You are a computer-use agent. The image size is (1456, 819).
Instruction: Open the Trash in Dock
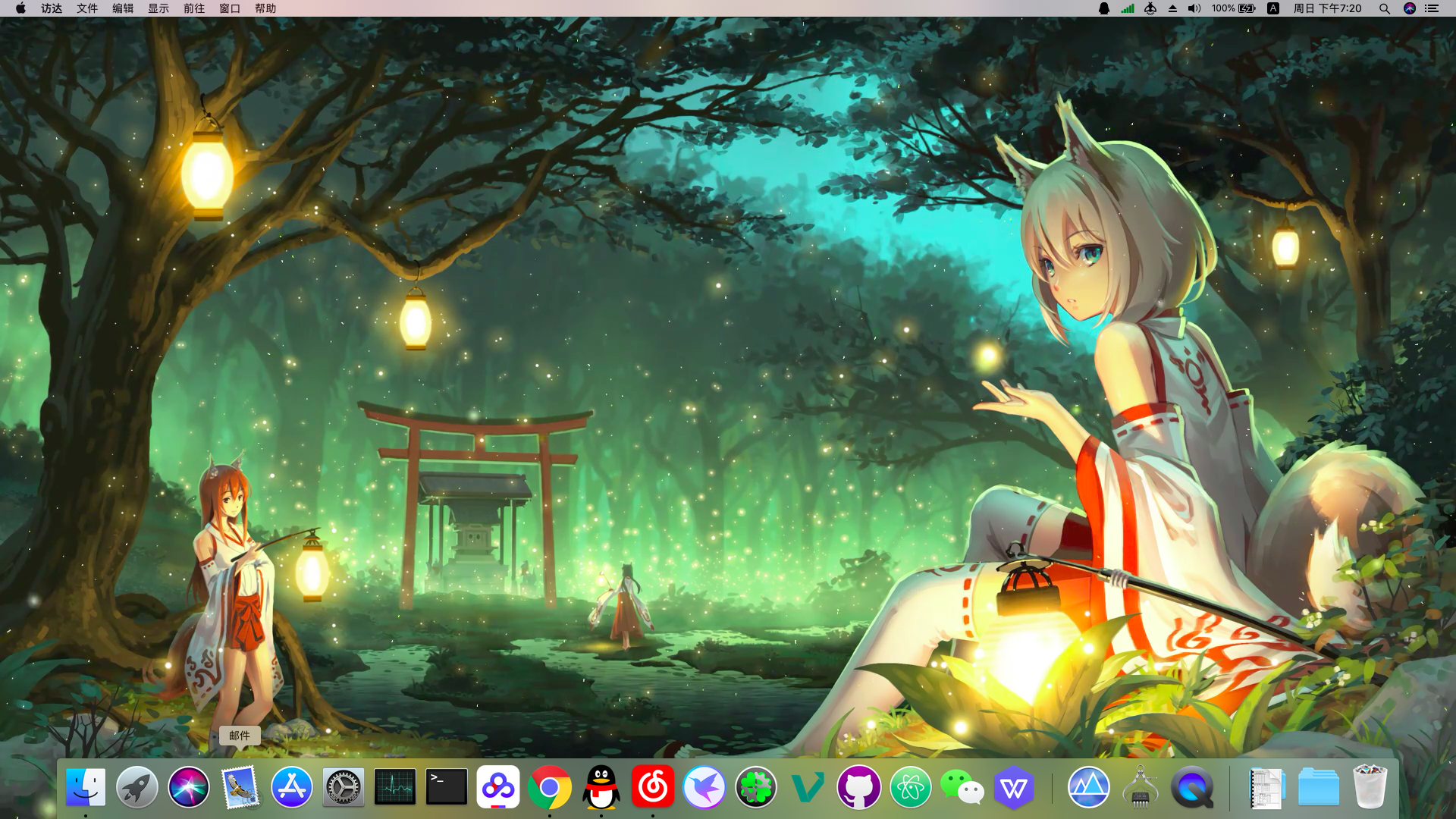click(x=1370, y=787)
